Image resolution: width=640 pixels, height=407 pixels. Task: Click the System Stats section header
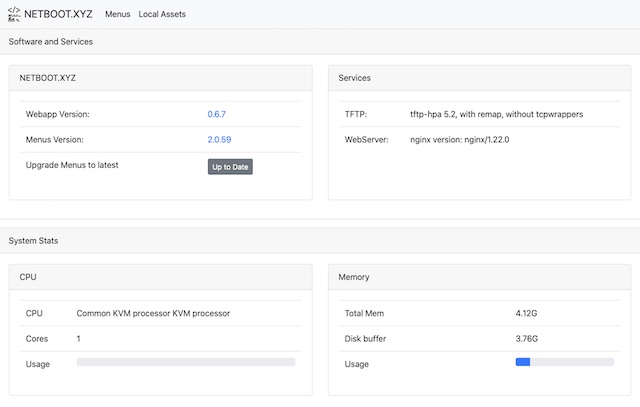34,241
